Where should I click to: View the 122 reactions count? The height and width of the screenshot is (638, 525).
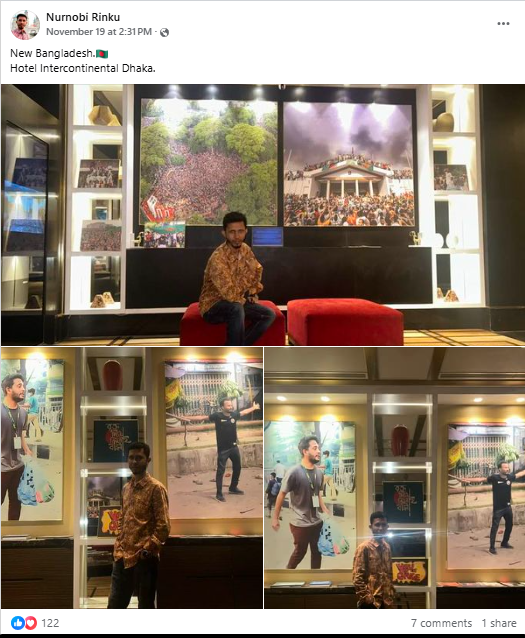pos(50,623)
